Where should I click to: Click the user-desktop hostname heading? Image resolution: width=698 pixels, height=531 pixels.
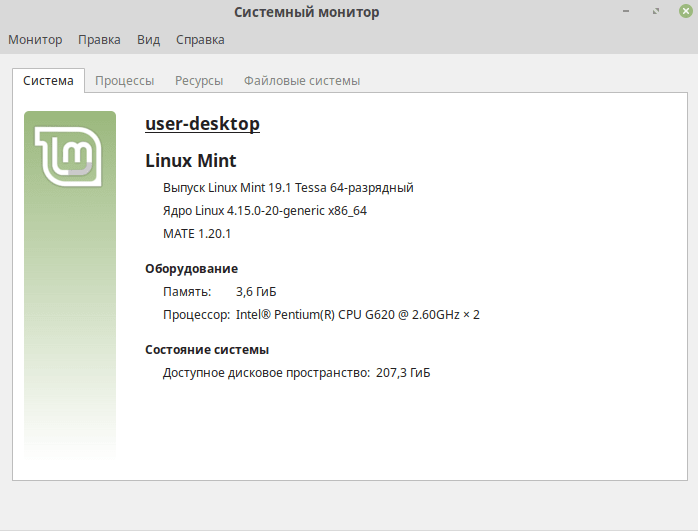pos(203,123)
